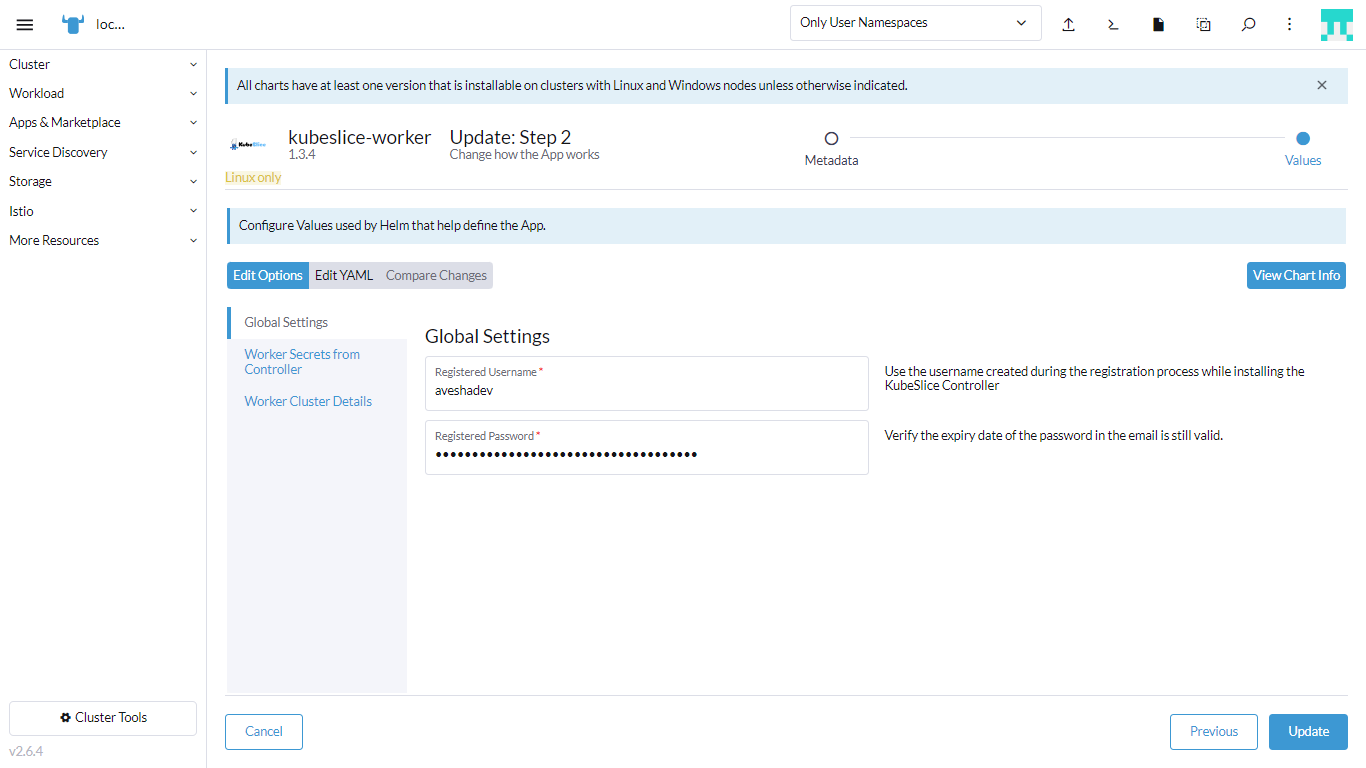Select the Edit Options tab
The height and width of the screenshot is (768, 1366).
pos(268,275)
